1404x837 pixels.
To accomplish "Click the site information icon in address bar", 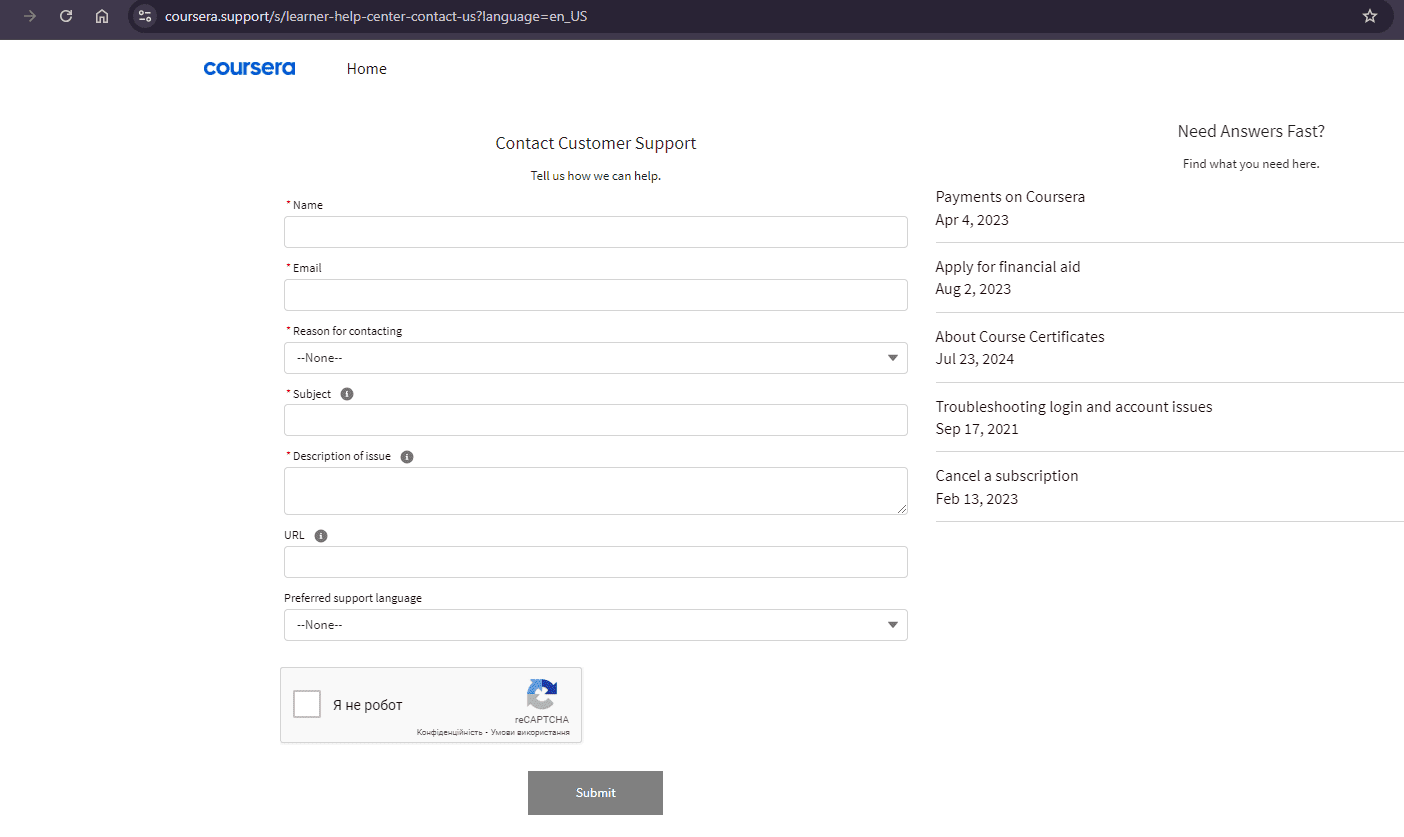I will tap(145, 16).
